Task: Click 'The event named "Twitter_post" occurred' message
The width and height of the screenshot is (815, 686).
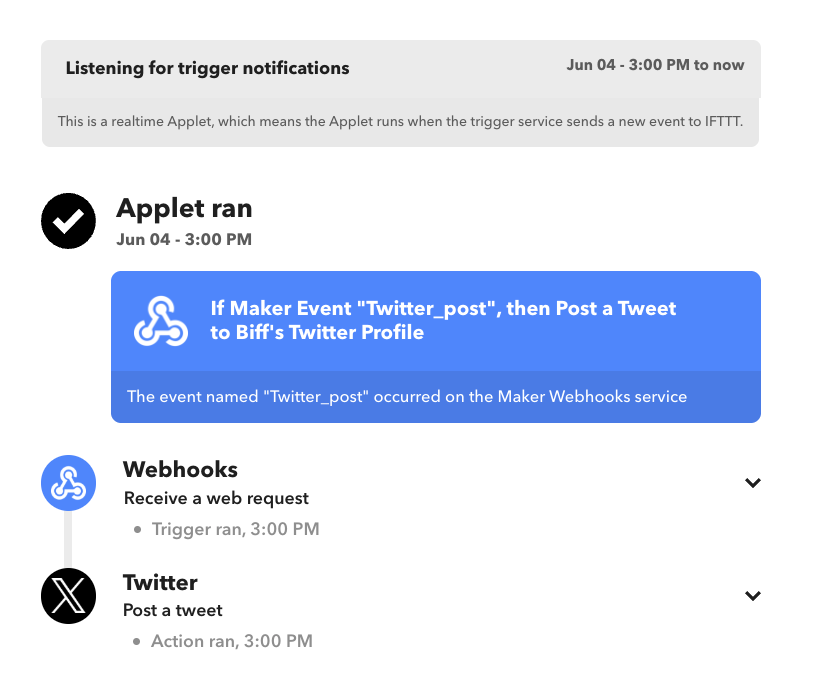Action: 406,397
